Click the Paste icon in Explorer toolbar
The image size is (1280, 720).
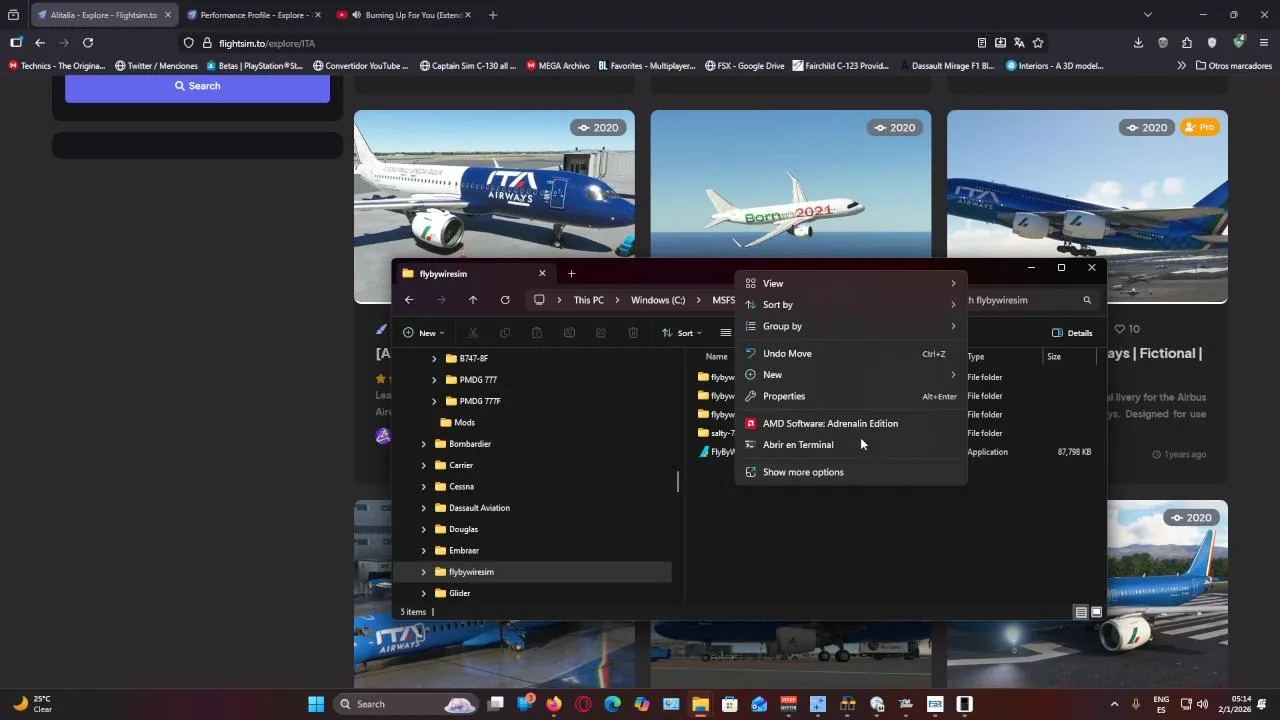(x=537, y=333)
